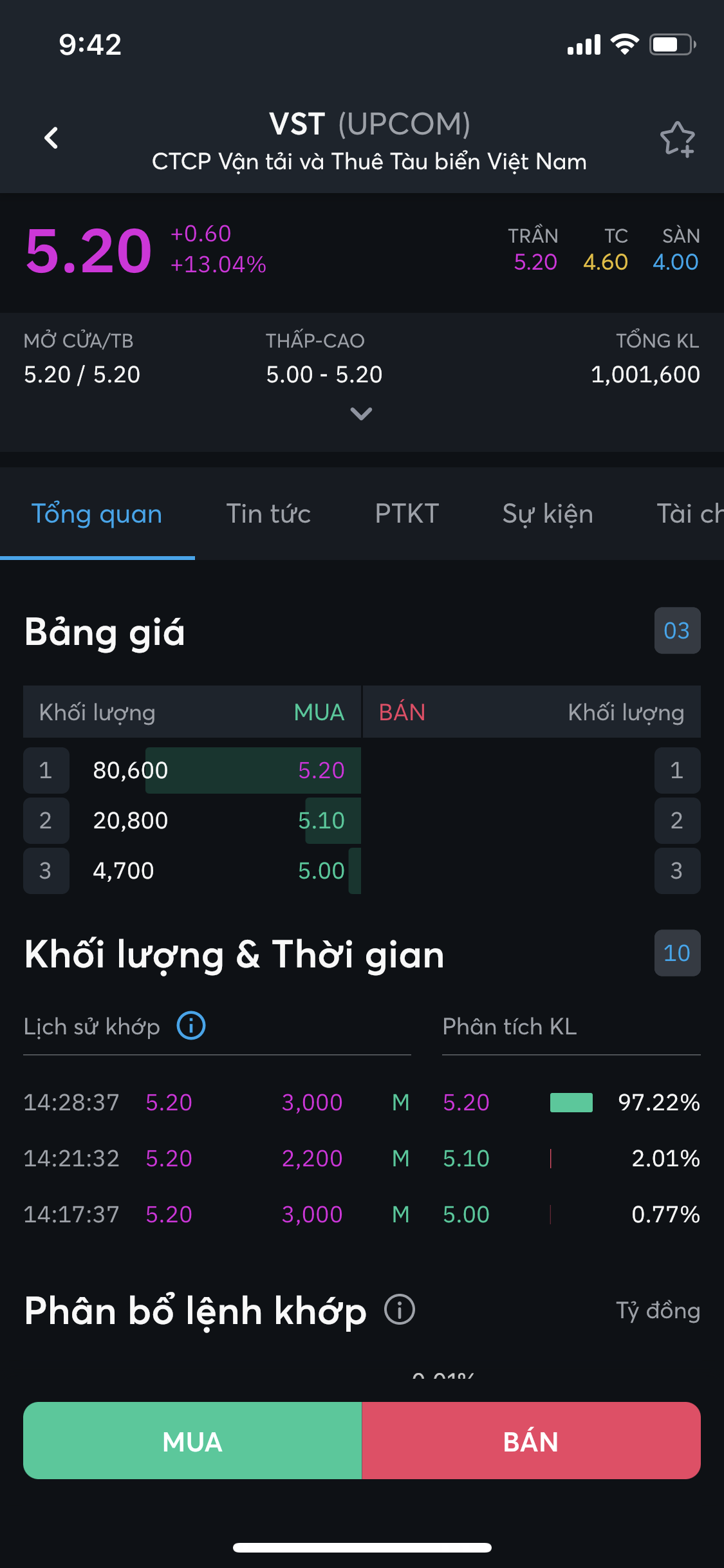Open the 10 rows selector for Khối lượng
The width and height of the screenshot is (724, 1568).
point(677,953)
